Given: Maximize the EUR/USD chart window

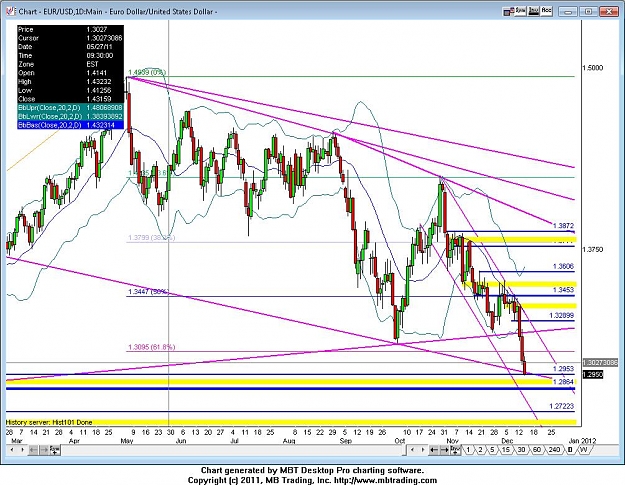Looking at the screenshot, I should 589,11.
